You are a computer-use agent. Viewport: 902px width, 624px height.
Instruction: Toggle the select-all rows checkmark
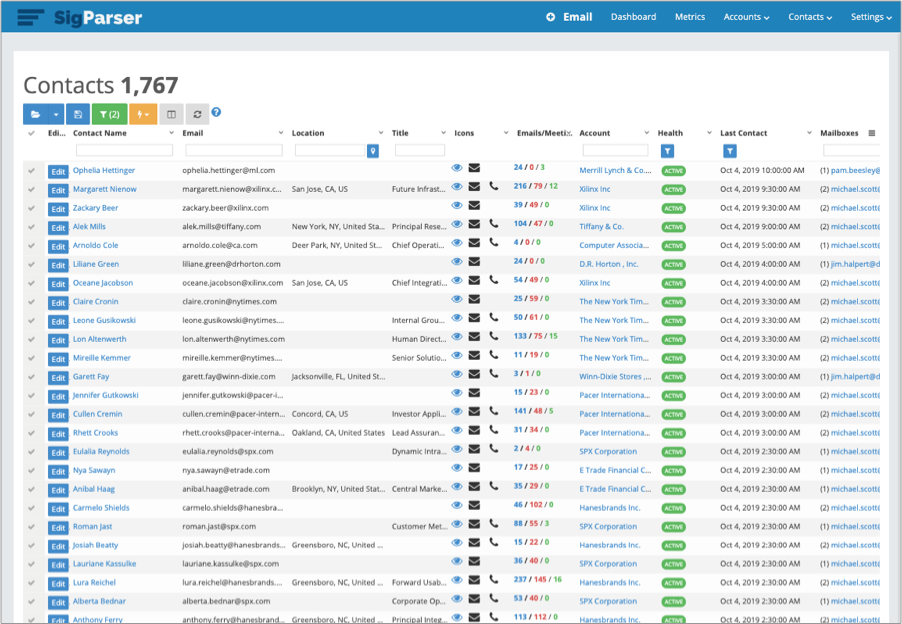tap(32, 133)
